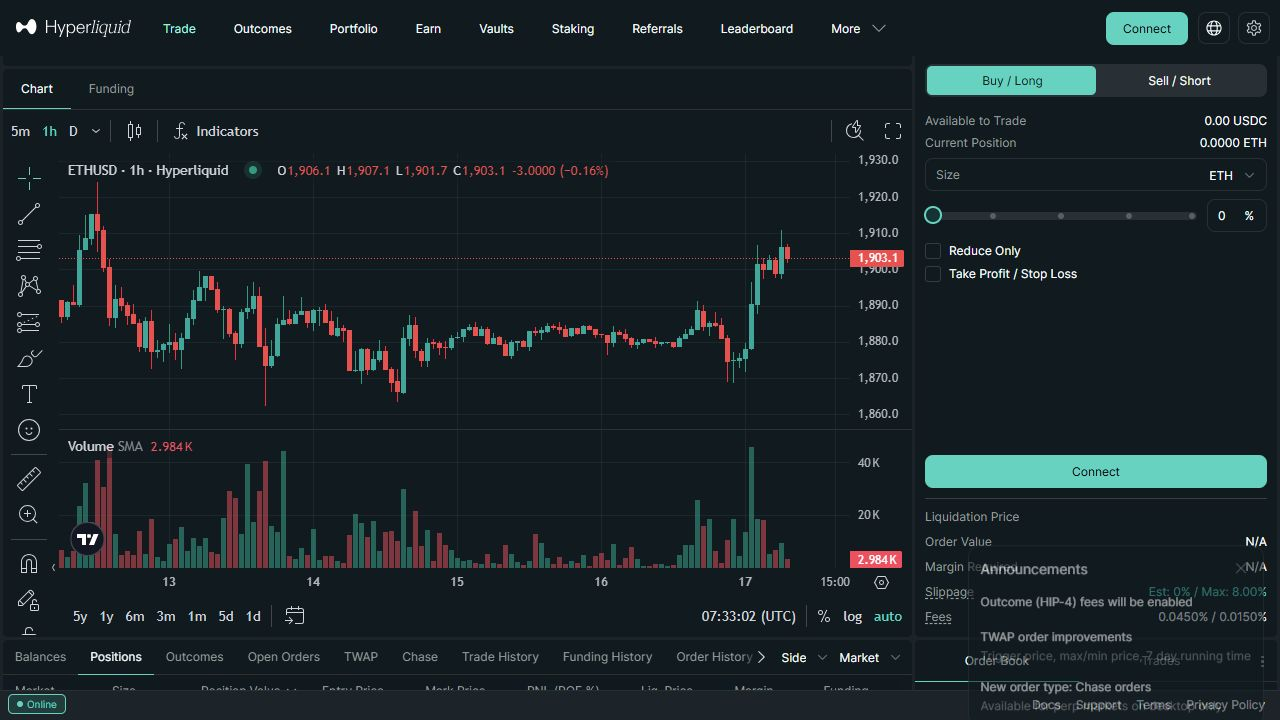Select the trend line drawing tool
This screenshot has height=720, width=1280.
(x=29, y=213)
